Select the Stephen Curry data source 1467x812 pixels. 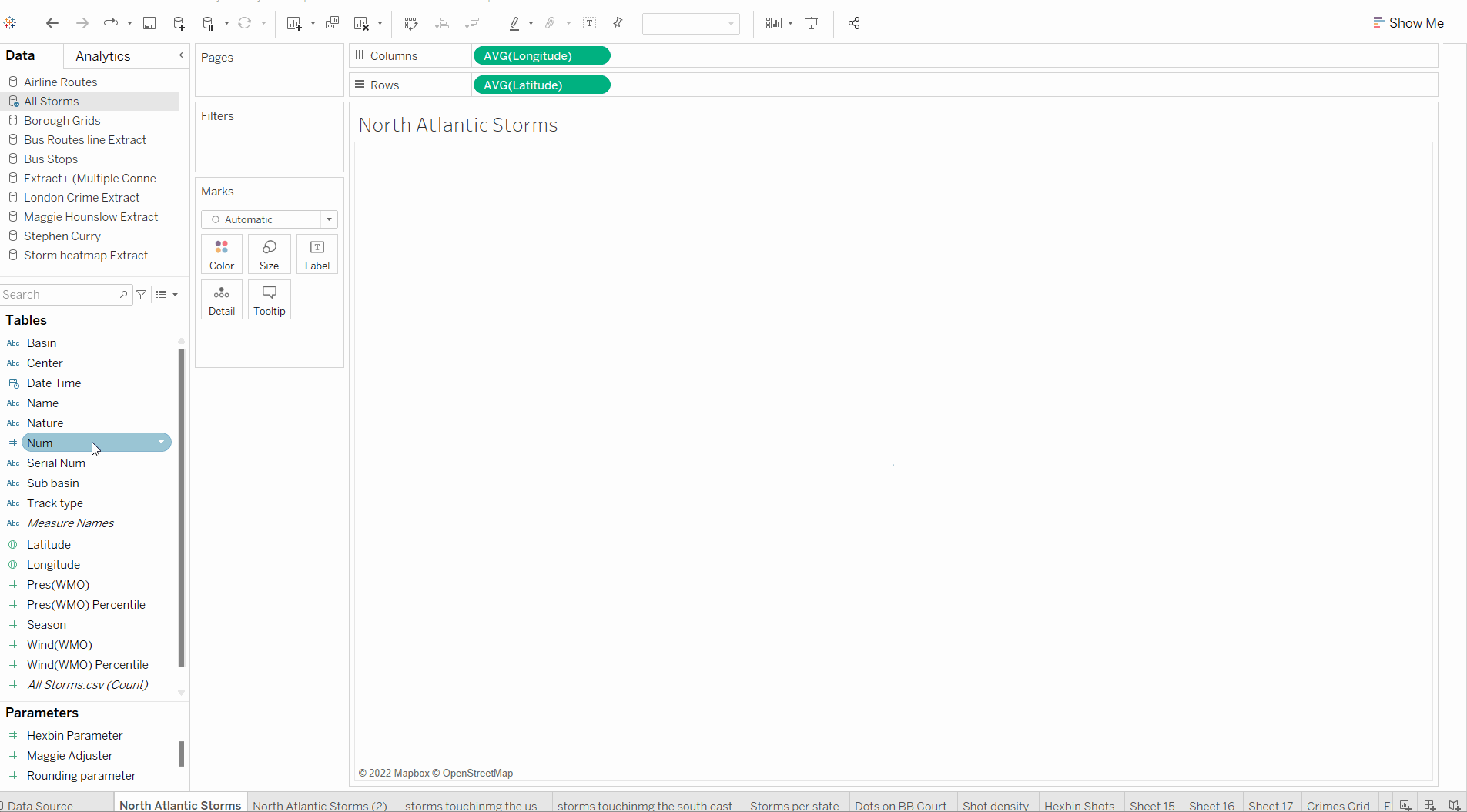click(62, 236)
